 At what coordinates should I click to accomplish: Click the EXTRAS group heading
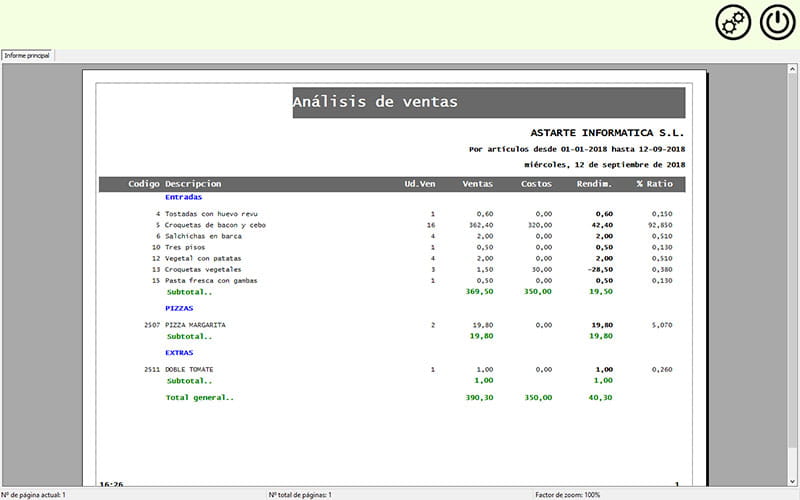pos(179,353)
